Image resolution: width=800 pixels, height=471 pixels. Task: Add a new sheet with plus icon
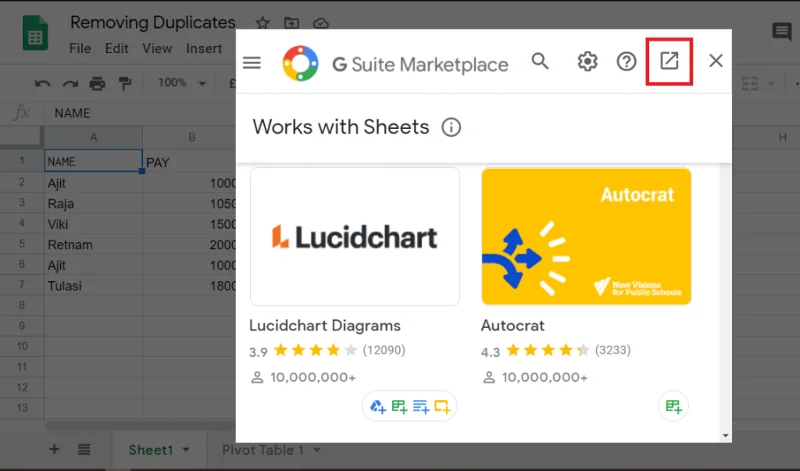tap(54, 450)
